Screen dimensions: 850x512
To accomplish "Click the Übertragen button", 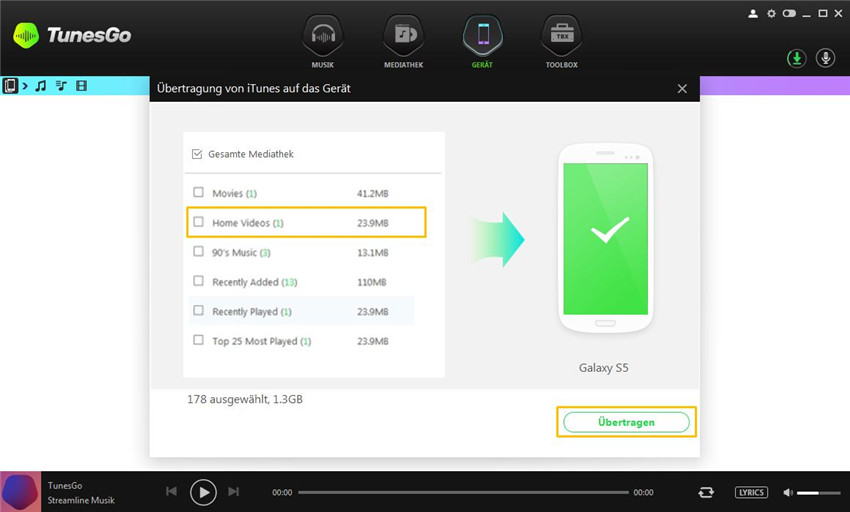I will (626, 422).
